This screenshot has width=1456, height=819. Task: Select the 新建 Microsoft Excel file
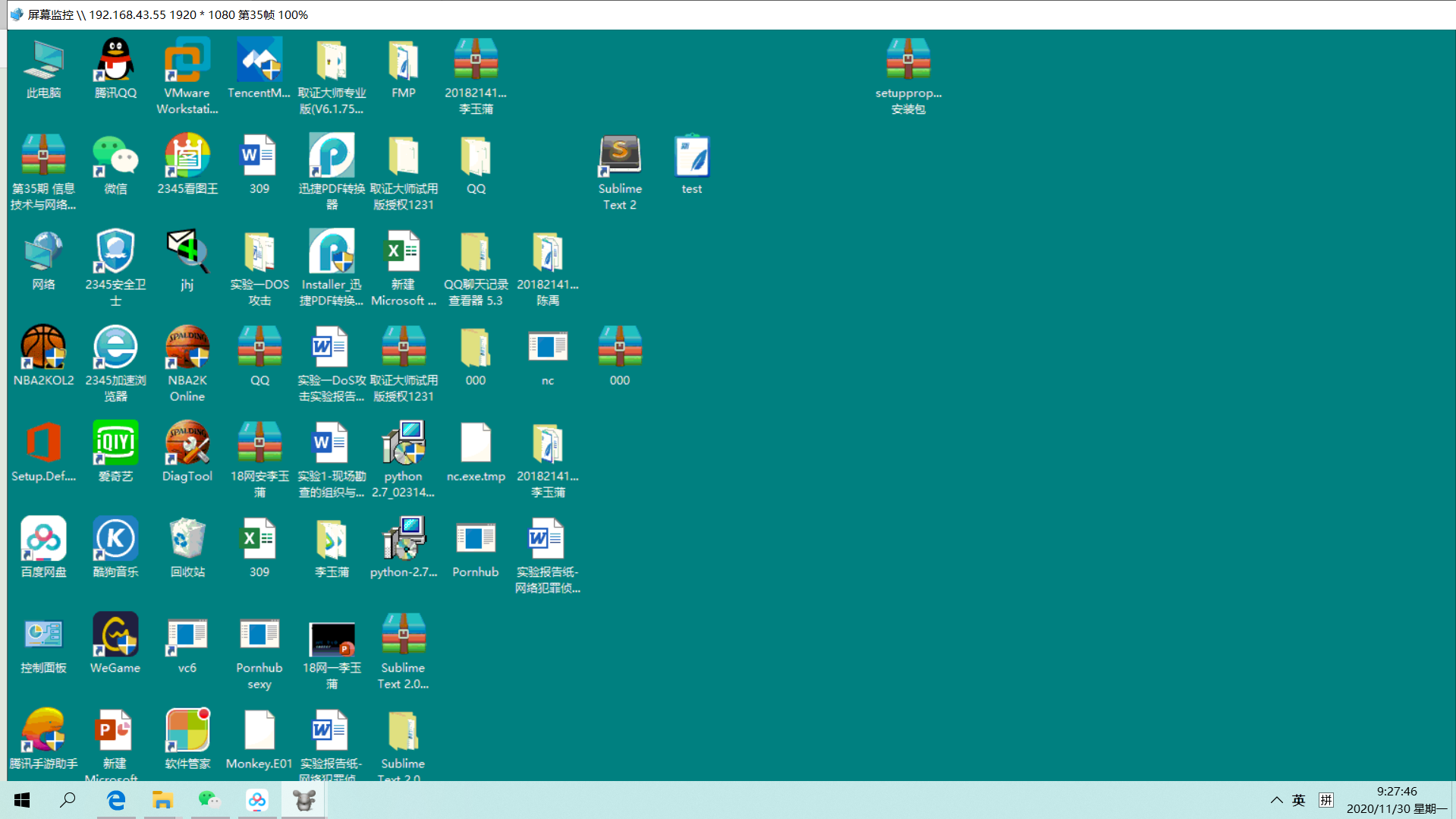[x=404, y=269]
